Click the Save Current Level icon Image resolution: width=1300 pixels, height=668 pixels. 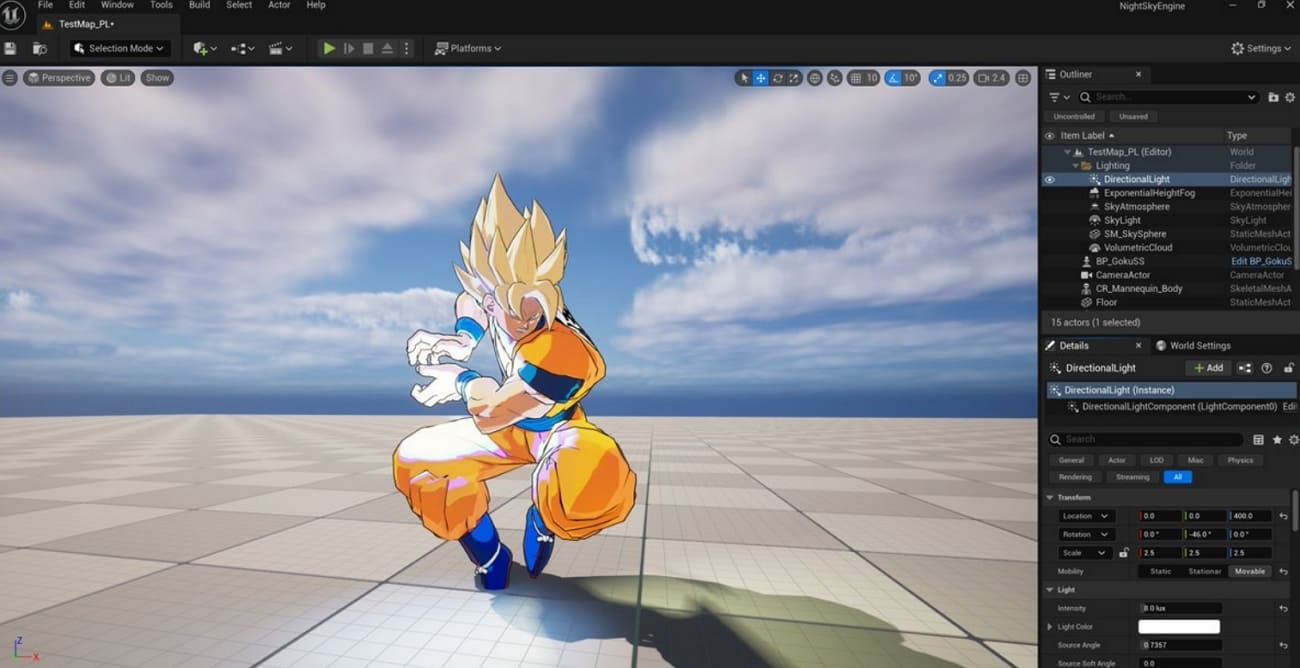[10, 48]
